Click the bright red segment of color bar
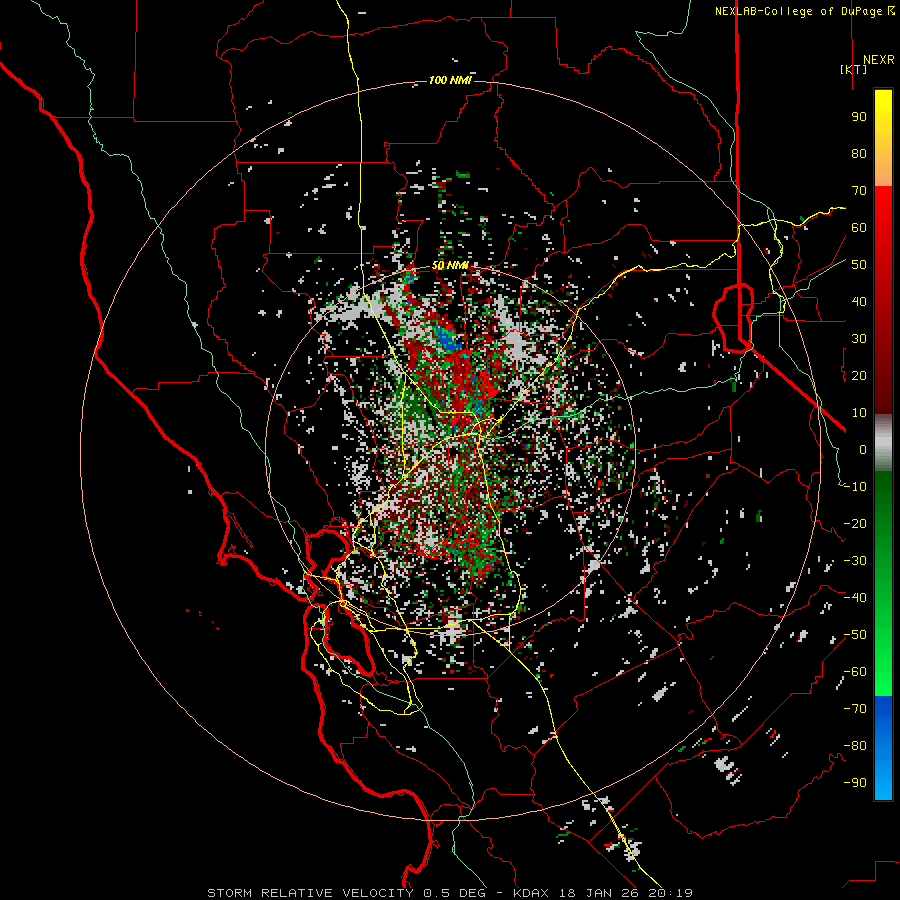This screenshot has height=900, width=900. point(883,300)
